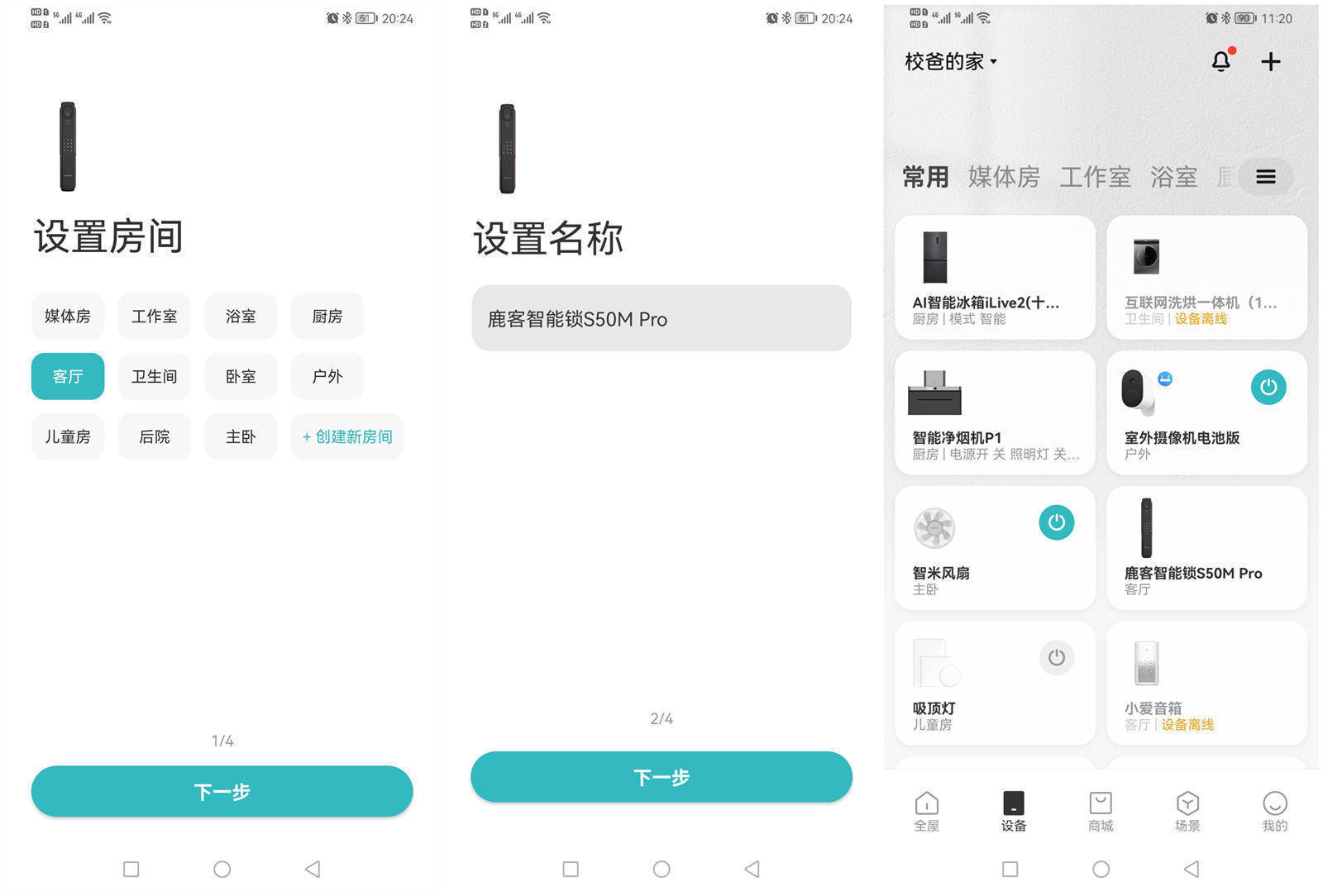Tap the Android back triangle on device list screen

1192,869
